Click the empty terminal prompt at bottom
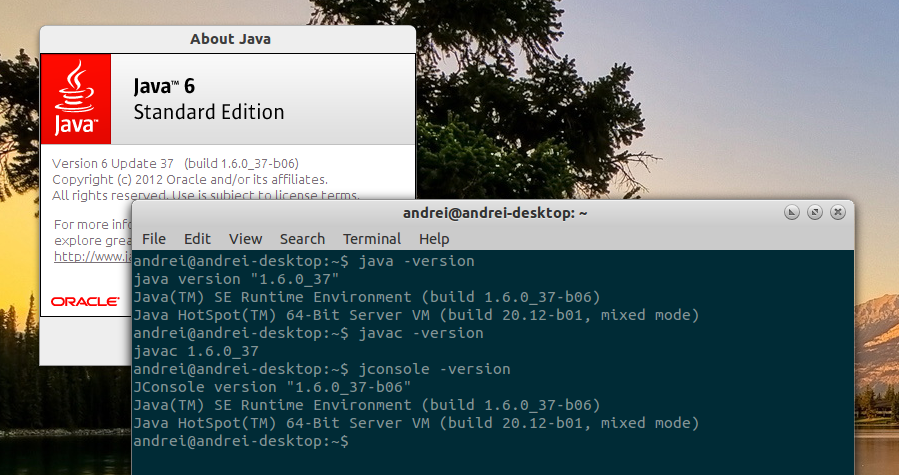 (x=241, y=441)
